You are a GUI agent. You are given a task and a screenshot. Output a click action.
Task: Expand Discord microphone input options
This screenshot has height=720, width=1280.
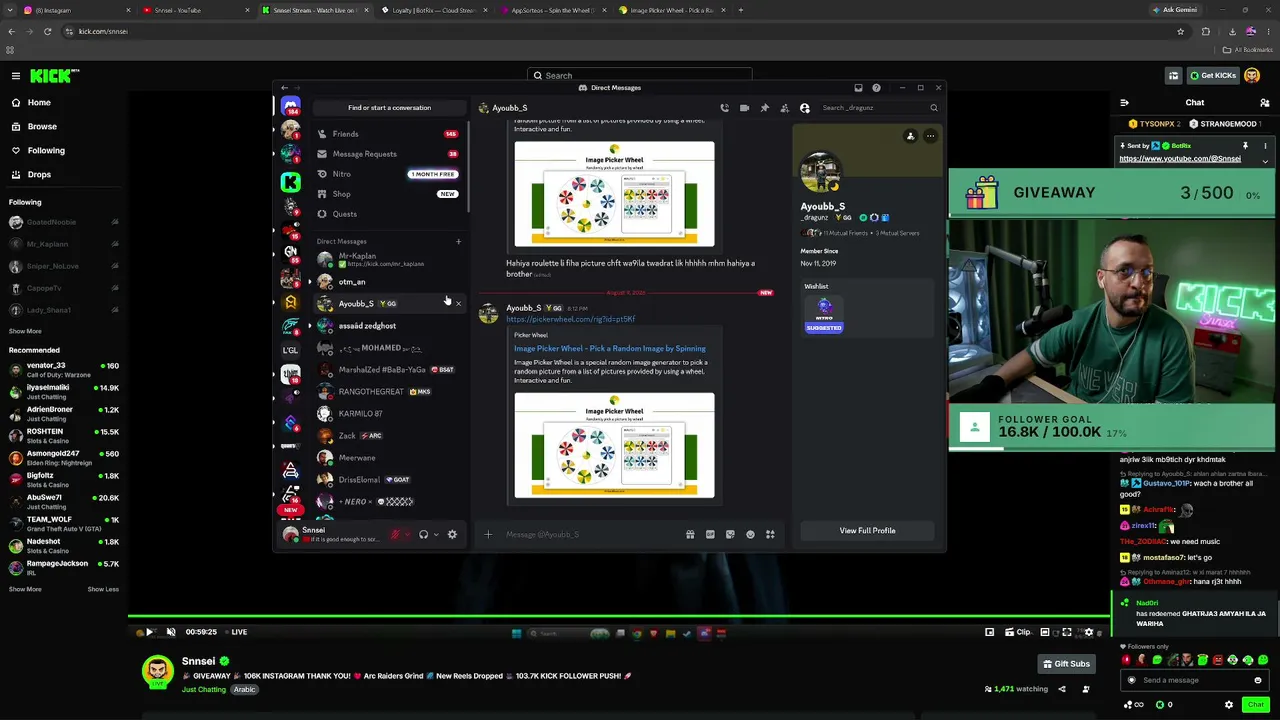[x=407, y=534]
